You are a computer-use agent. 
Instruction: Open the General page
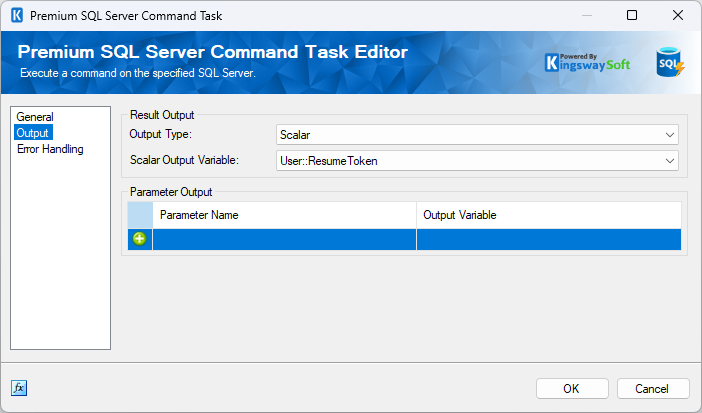pos(35,117)
